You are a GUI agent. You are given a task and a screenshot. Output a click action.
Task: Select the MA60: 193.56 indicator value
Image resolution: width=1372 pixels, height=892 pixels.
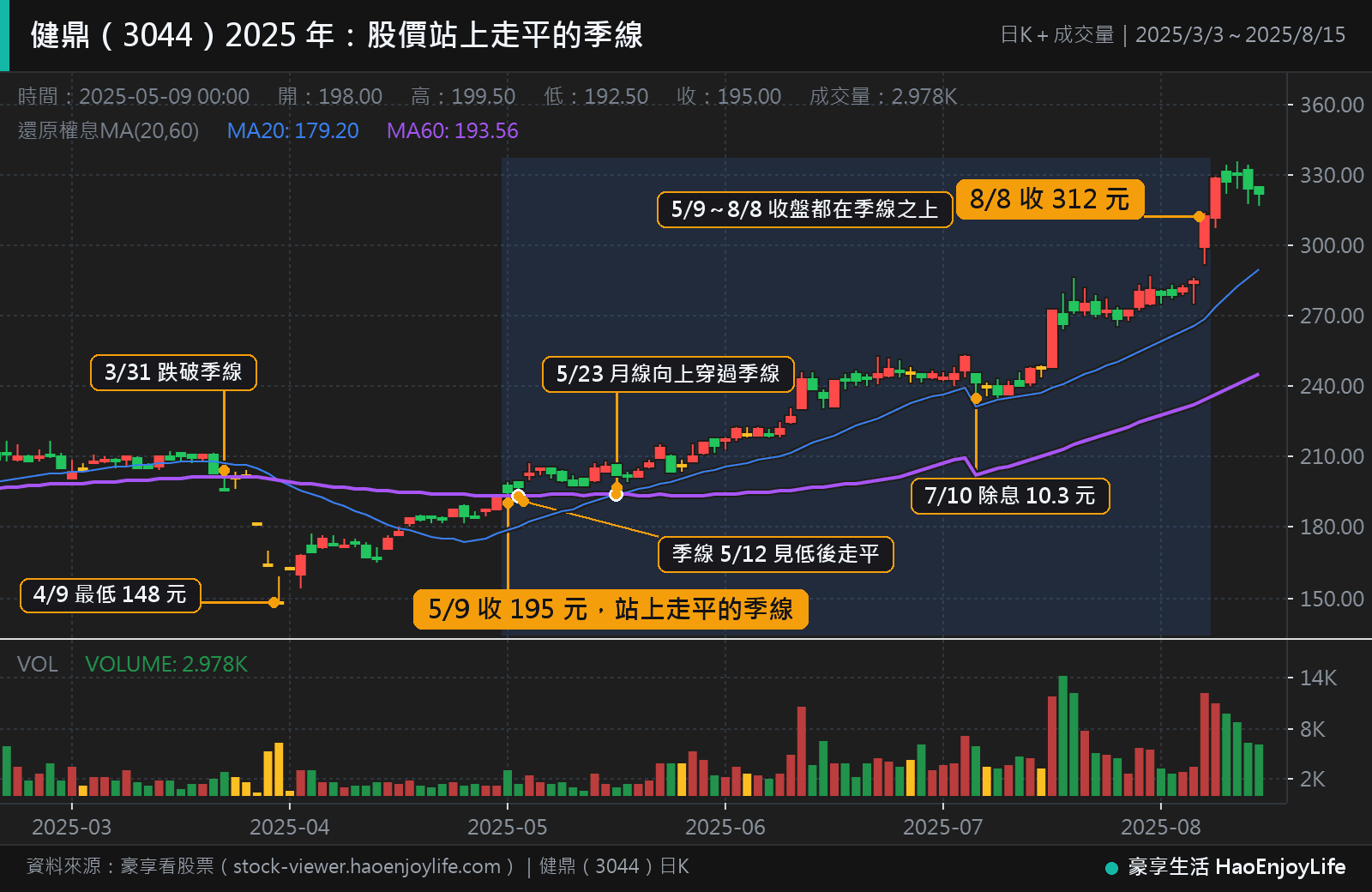click(x=452, y=130)
